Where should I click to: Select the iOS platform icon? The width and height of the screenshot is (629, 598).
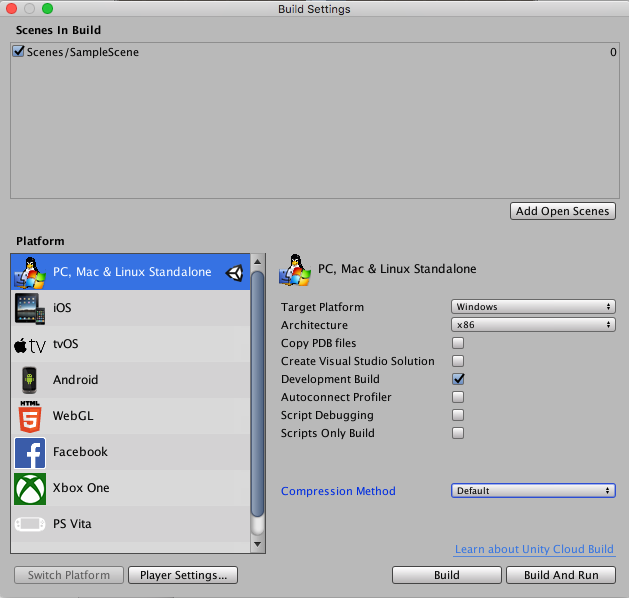coord(30,308)
